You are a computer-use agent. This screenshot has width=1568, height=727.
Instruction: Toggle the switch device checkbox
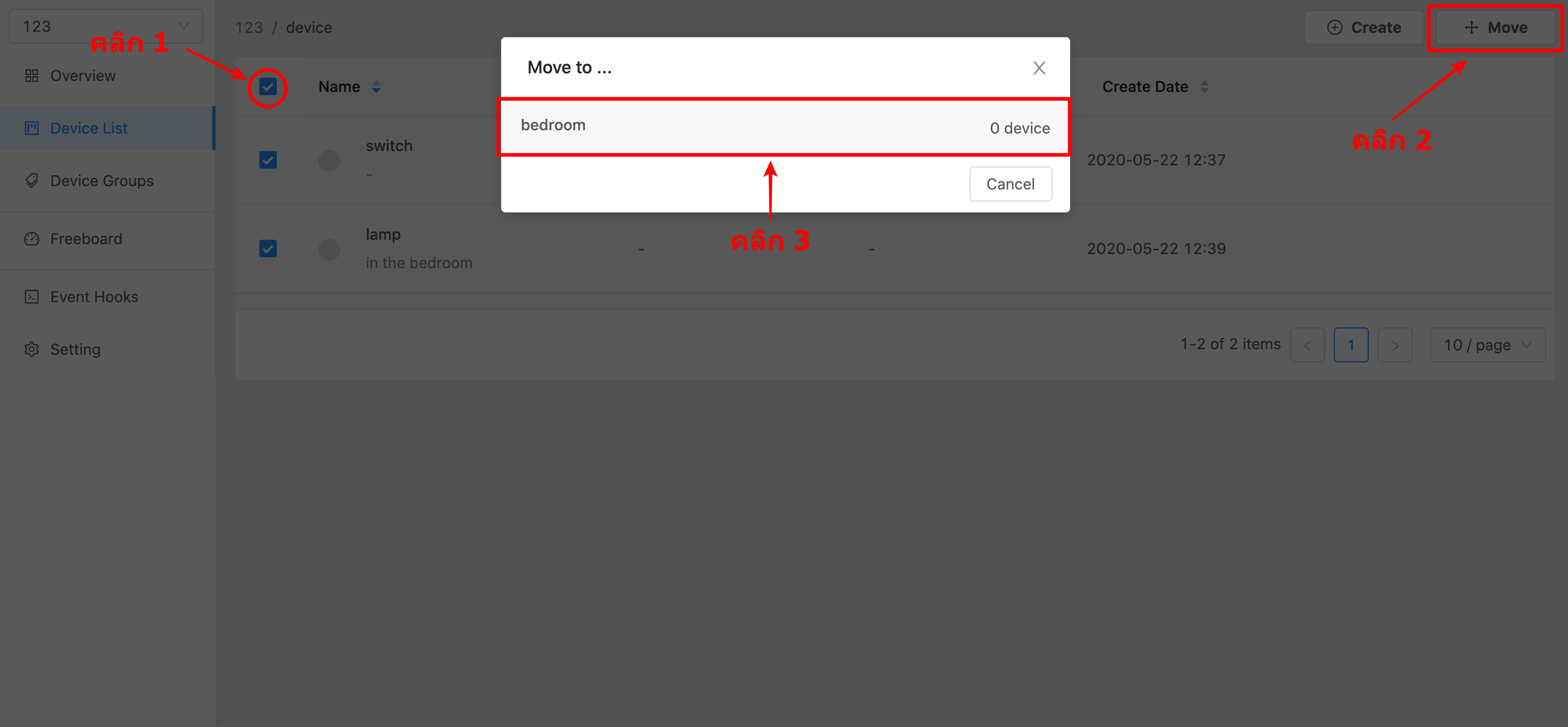[267, 160]
